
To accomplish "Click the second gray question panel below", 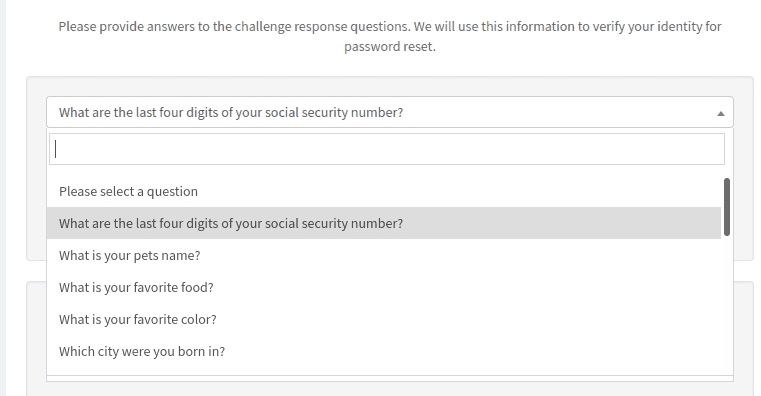I will click(x=744, y=339).
